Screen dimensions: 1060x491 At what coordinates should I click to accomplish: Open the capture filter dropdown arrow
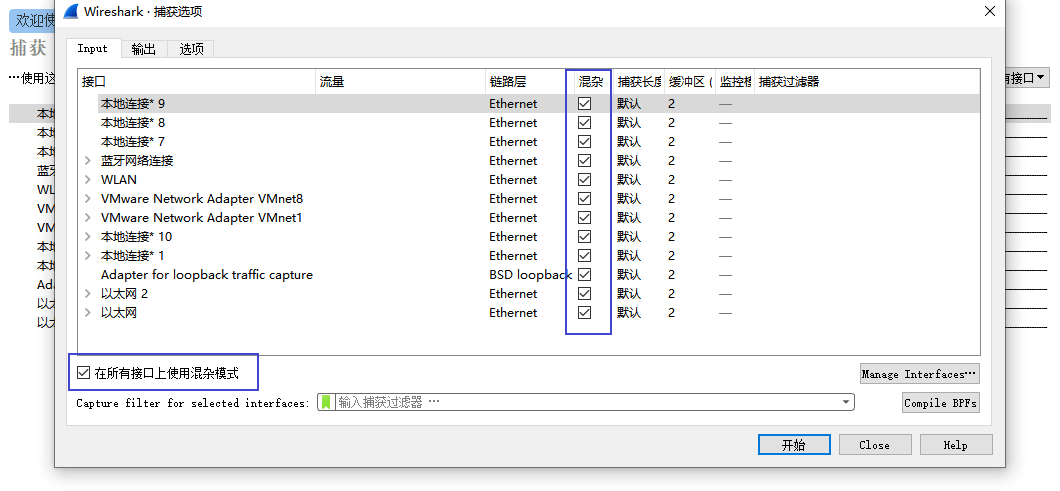click(846, 402)
